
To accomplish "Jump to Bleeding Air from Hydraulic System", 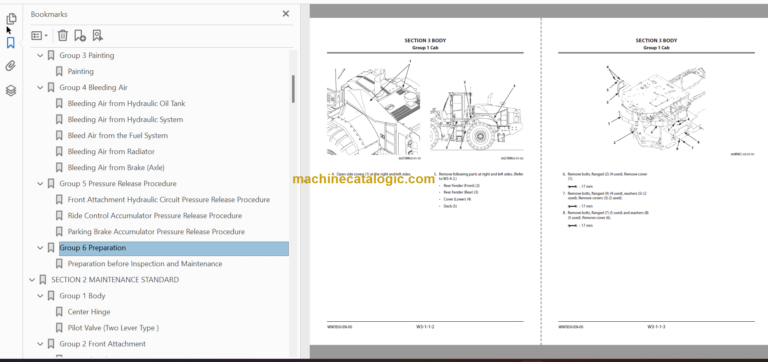I will click(x=125, y=120).
